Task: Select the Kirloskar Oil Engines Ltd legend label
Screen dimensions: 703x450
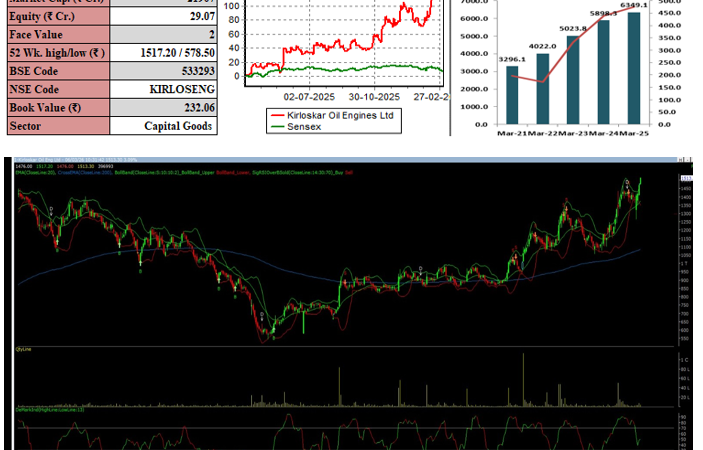Action: [x=342, y=115]
